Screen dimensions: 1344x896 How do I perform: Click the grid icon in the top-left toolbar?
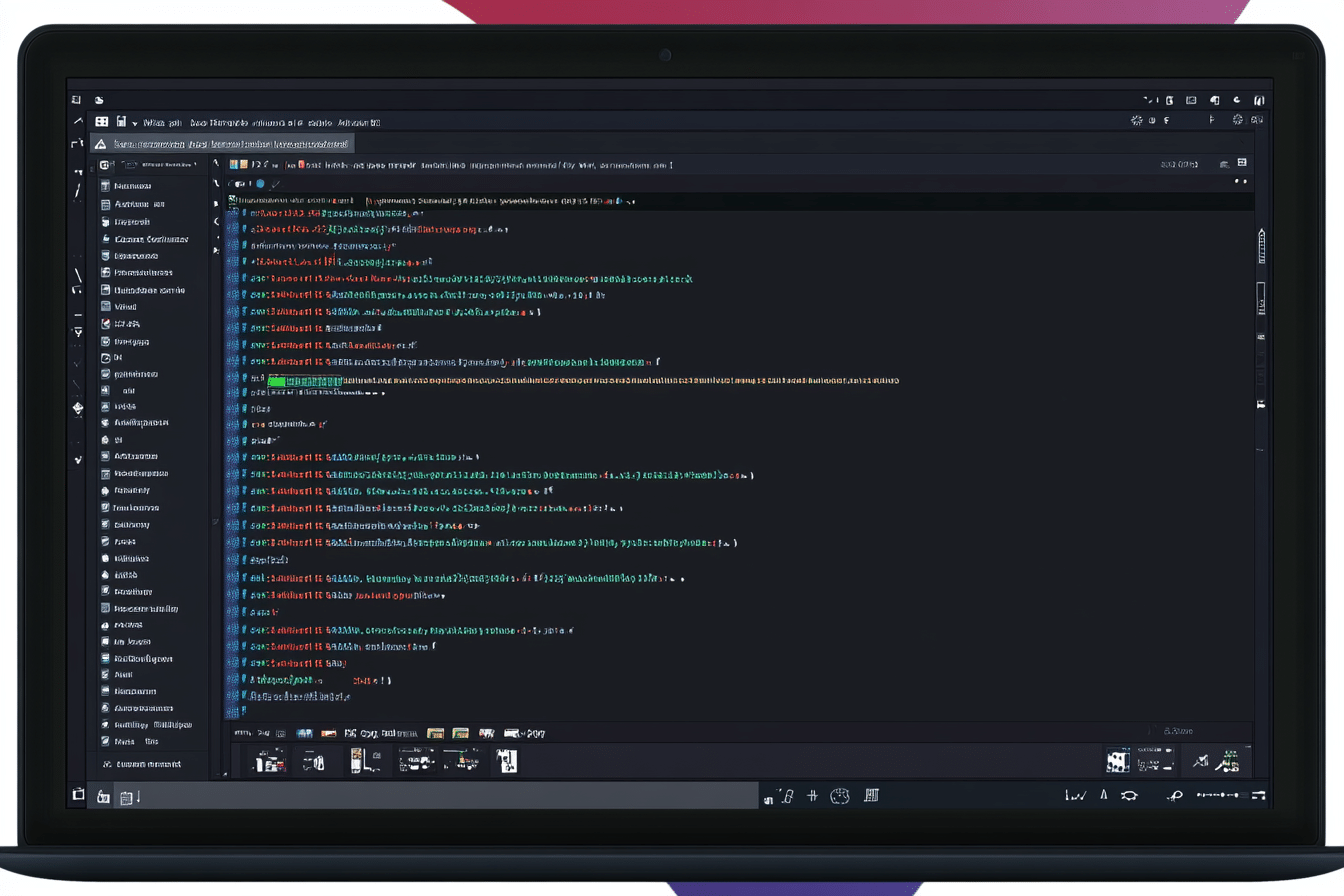tap(101, 121)
